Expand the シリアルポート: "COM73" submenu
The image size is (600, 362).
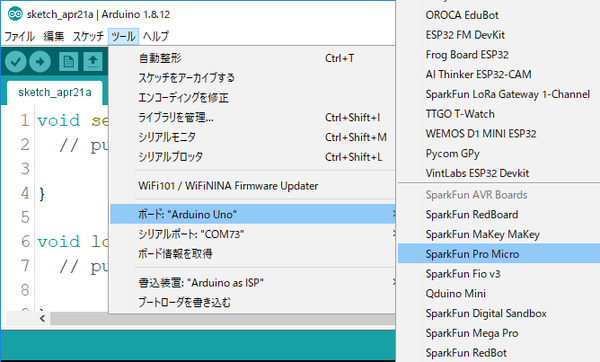pyautogui.click(x=253, y=234)
